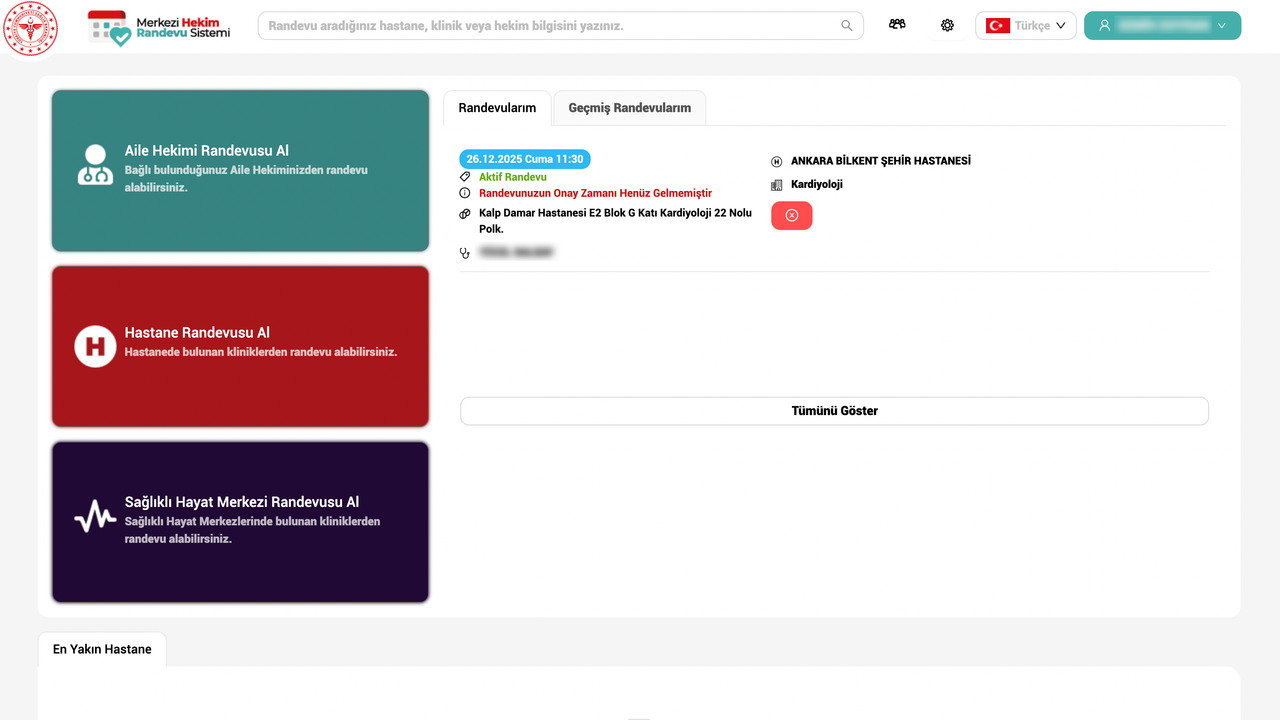Open the family members people icon
Screen dimensions: 1280x720
(x=897, y=25)
